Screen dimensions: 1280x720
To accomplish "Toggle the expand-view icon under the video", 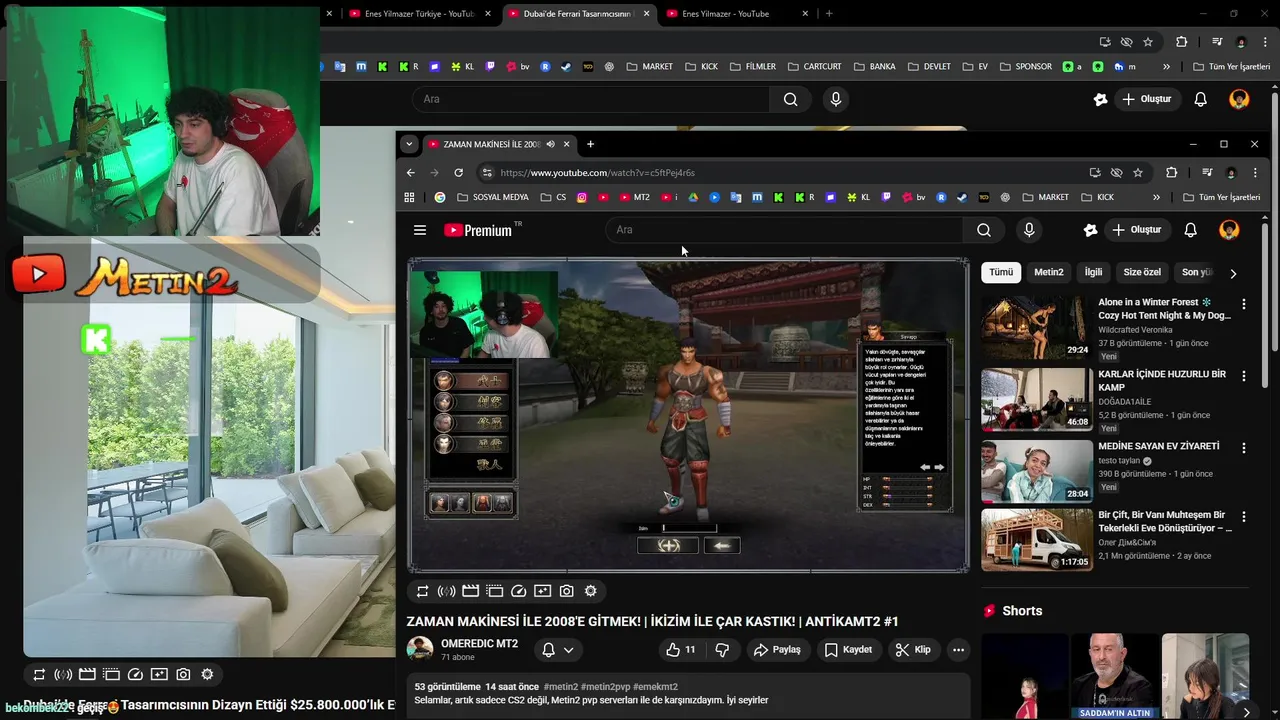I will [495, 591].
